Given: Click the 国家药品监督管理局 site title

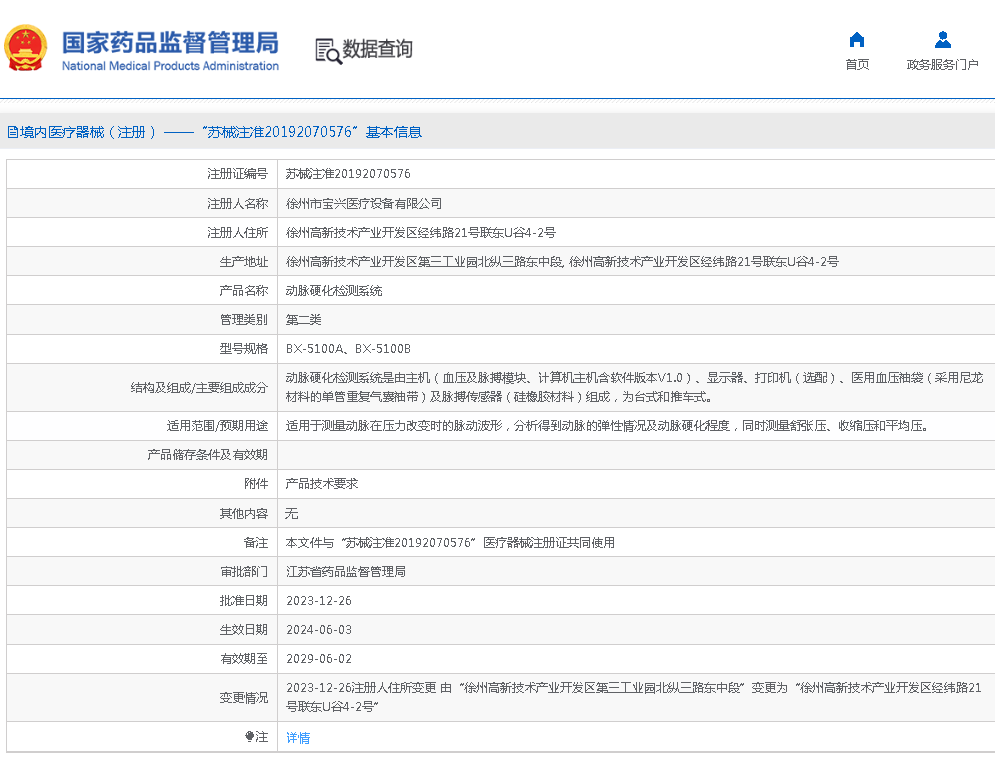Looking at the screenshot, I should pos(170,42).
